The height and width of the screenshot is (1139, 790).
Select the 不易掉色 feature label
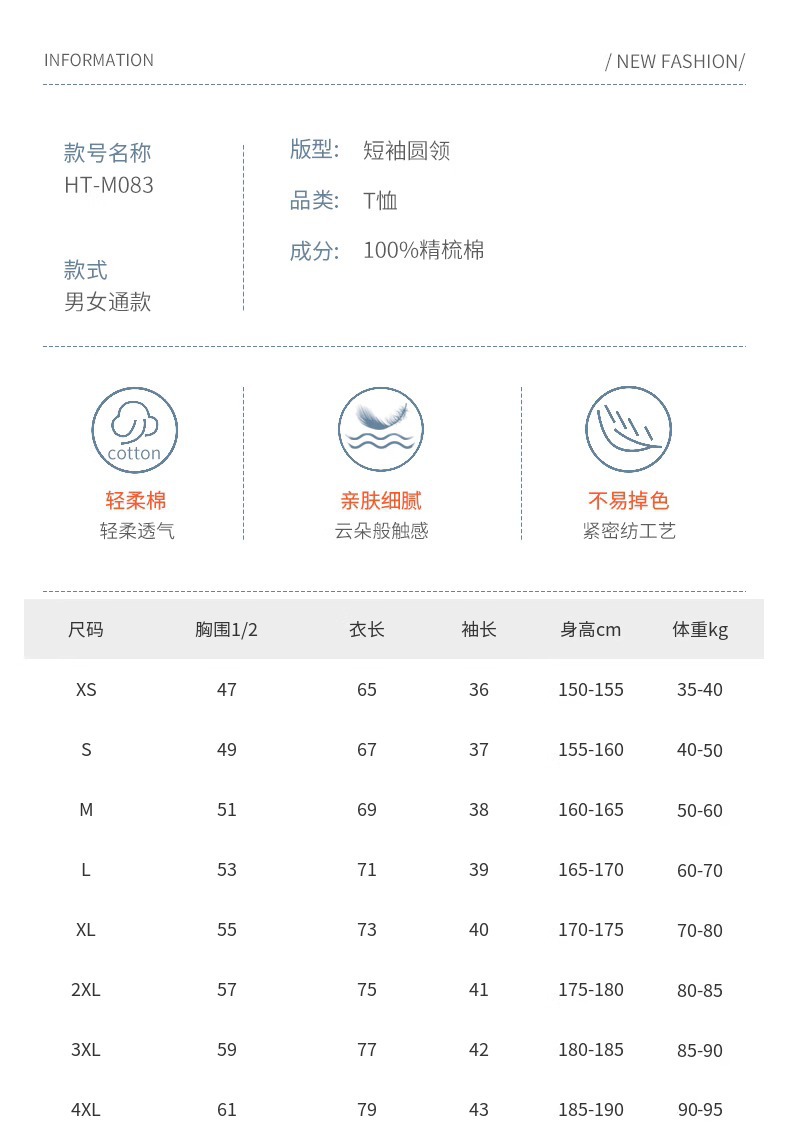tap(629, 500)
